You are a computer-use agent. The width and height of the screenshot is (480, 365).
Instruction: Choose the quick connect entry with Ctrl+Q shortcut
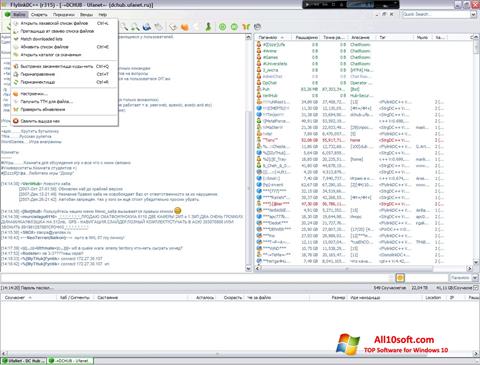pos(64,66)
